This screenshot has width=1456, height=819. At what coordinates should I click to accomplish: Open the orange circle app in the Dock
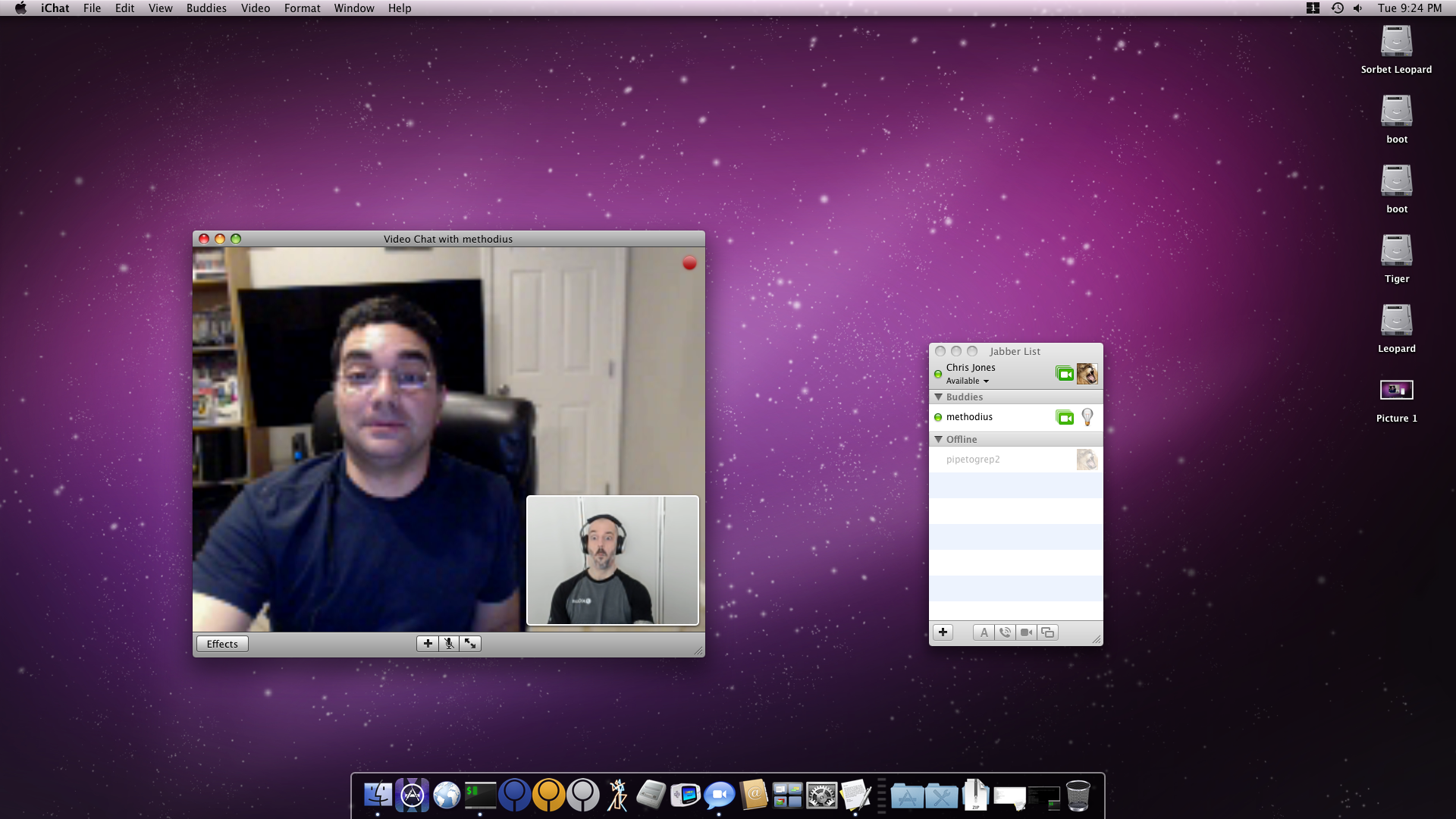(548, 795)
